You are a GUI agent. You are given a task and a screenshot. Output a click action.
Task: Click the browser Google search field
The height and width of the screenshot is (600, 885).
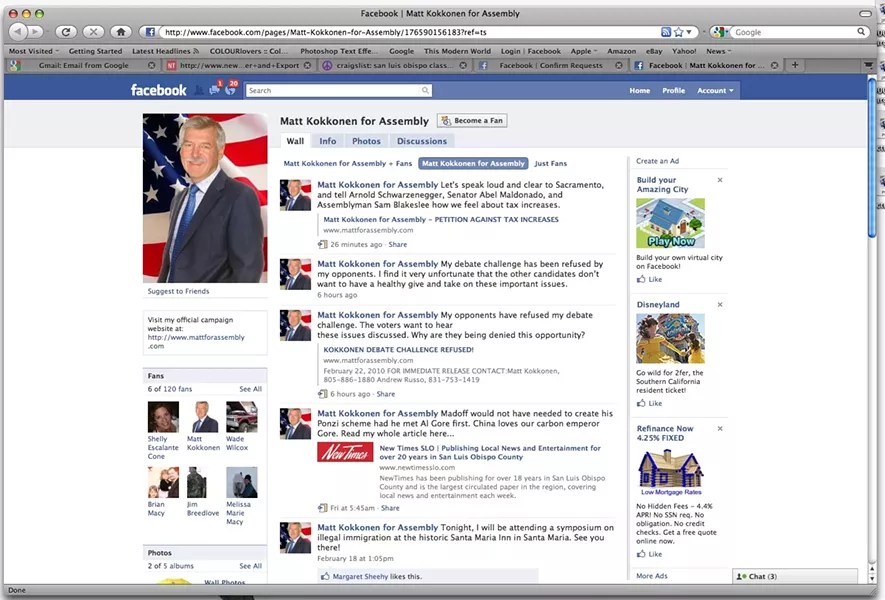click(x=794, y=32)
